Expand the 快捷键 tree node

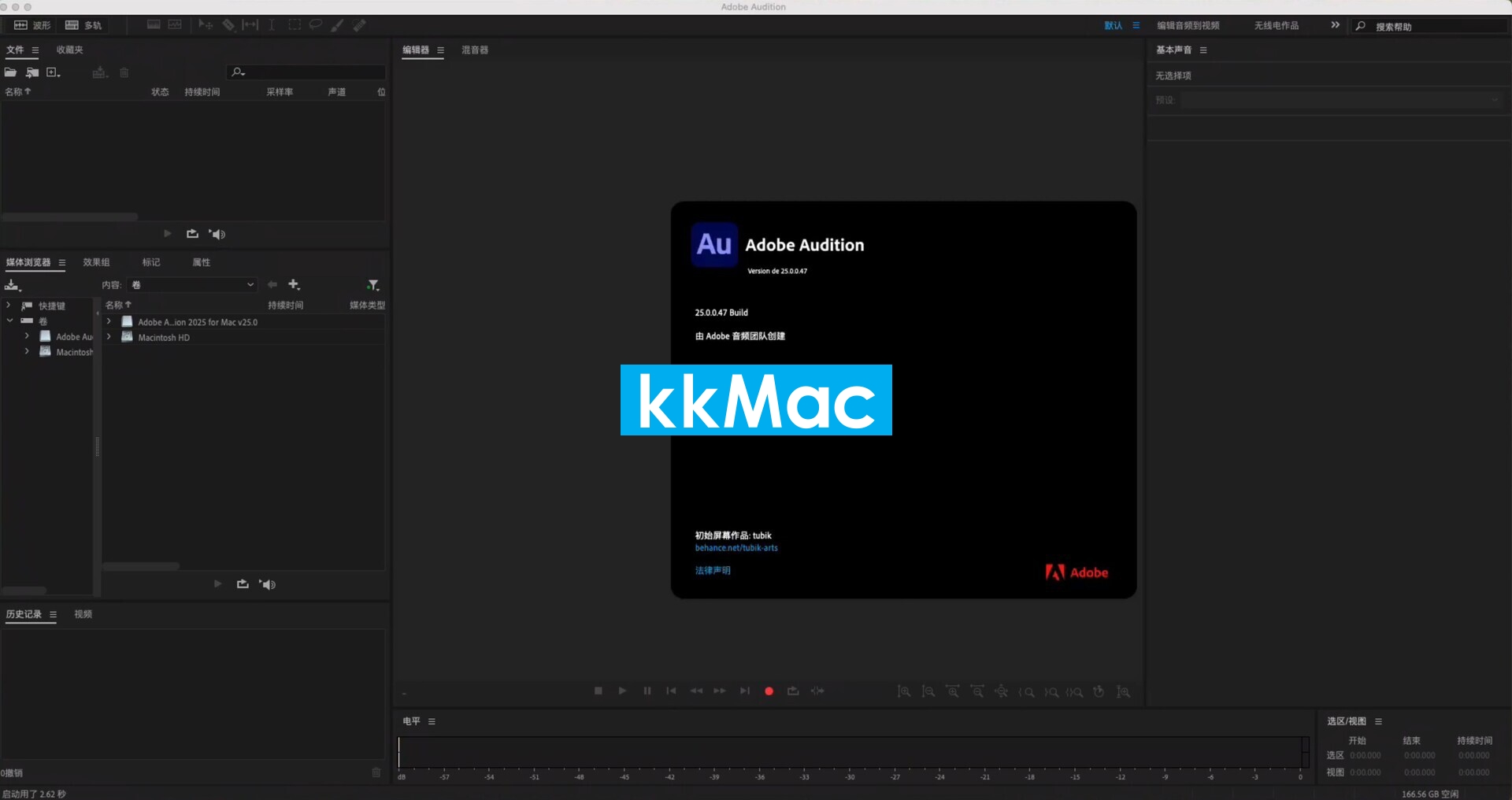(8, 305)
